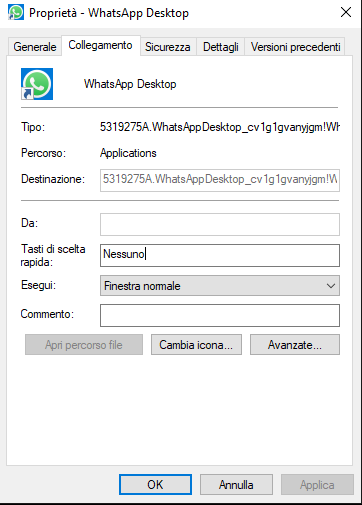Click the Tasti di scelta rapida field
Image resolution: width=362 pixels, height=505 pixels.
[220, 255]
